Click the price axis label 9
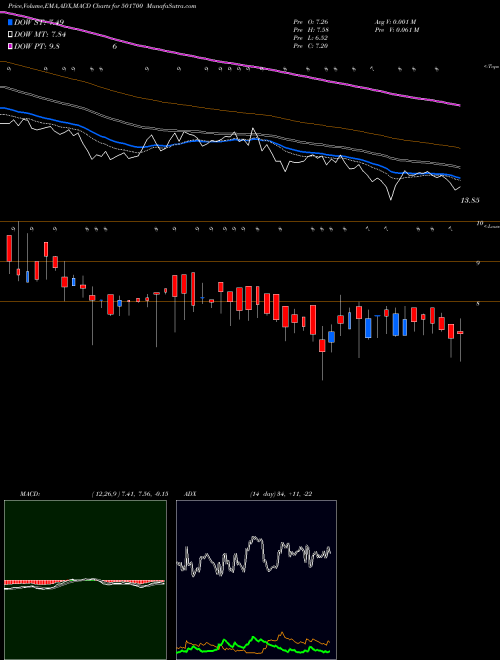Screen dimensions: 500x660 tap(478, 263)
